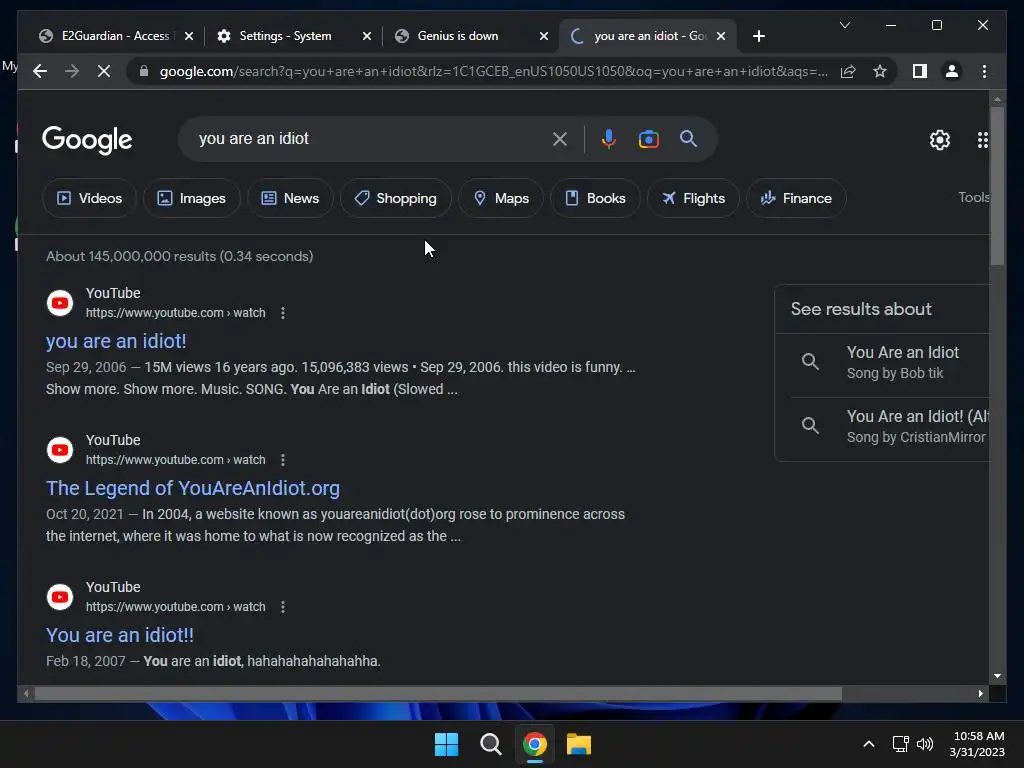The width and height of the screenshot is (1024, 768).
Task: Click the URL address bar
Action: [493, 71]
